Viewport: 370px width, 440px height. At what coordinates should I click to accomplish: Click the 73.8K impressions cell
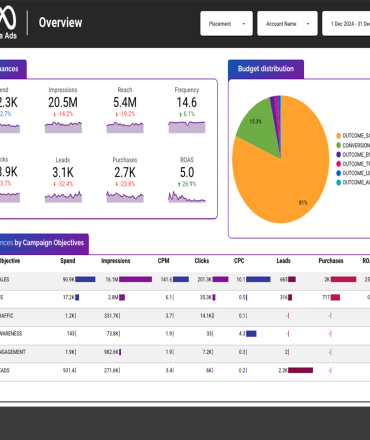(x=113, y=334)
